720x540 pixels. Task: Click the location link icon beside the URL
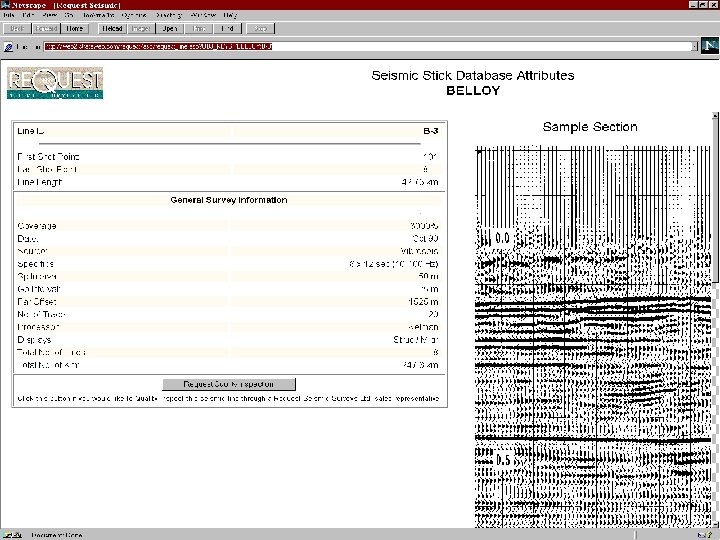coord(8,47)
